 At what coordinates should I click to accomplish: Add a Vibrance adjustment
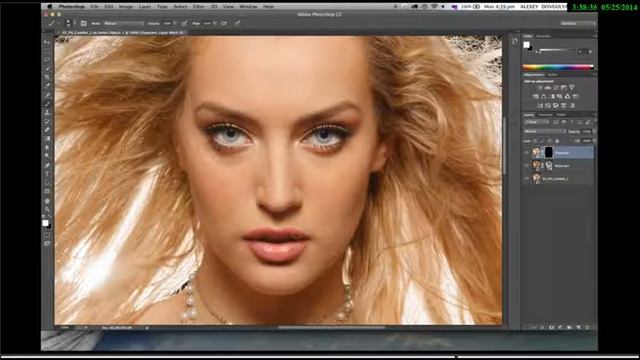coord(572,87)
